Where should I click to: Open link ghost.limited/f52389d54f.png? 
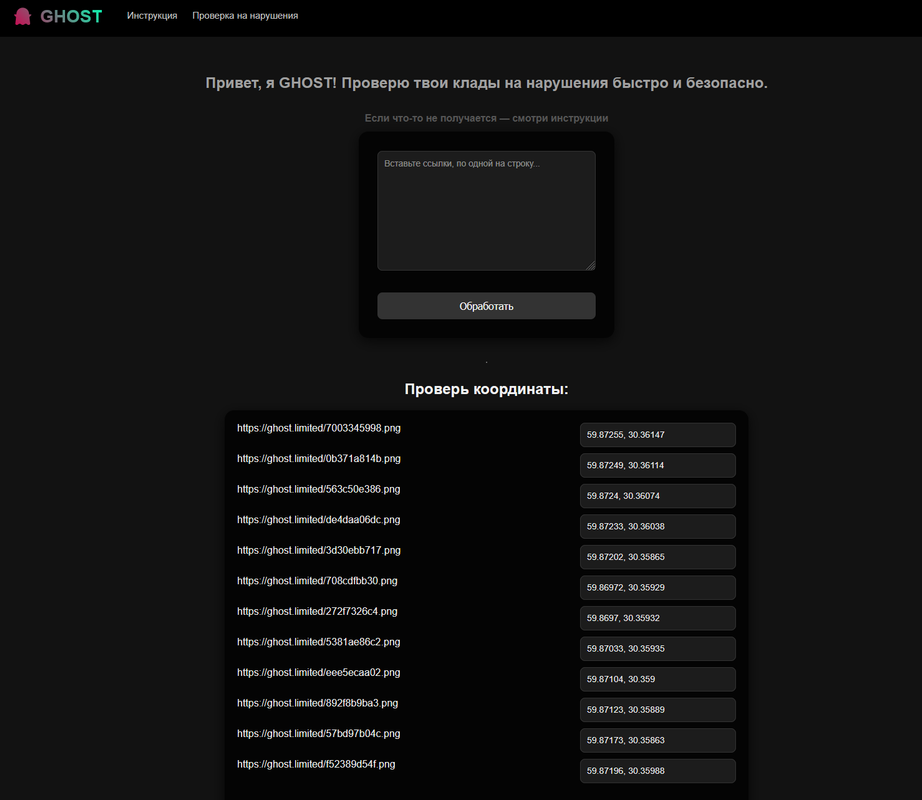point(316,764)
